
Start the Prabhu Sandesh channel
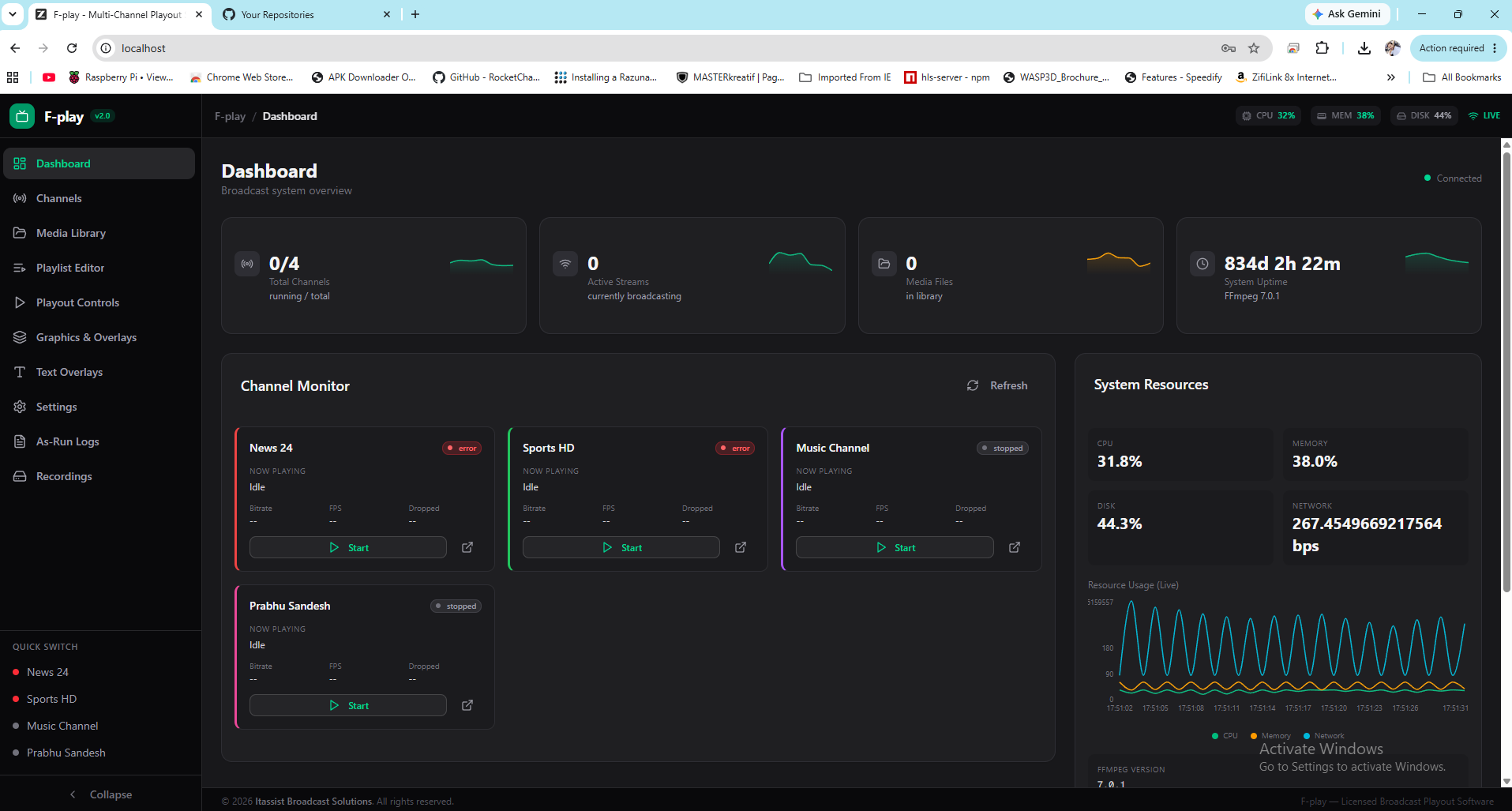point(348,705)
